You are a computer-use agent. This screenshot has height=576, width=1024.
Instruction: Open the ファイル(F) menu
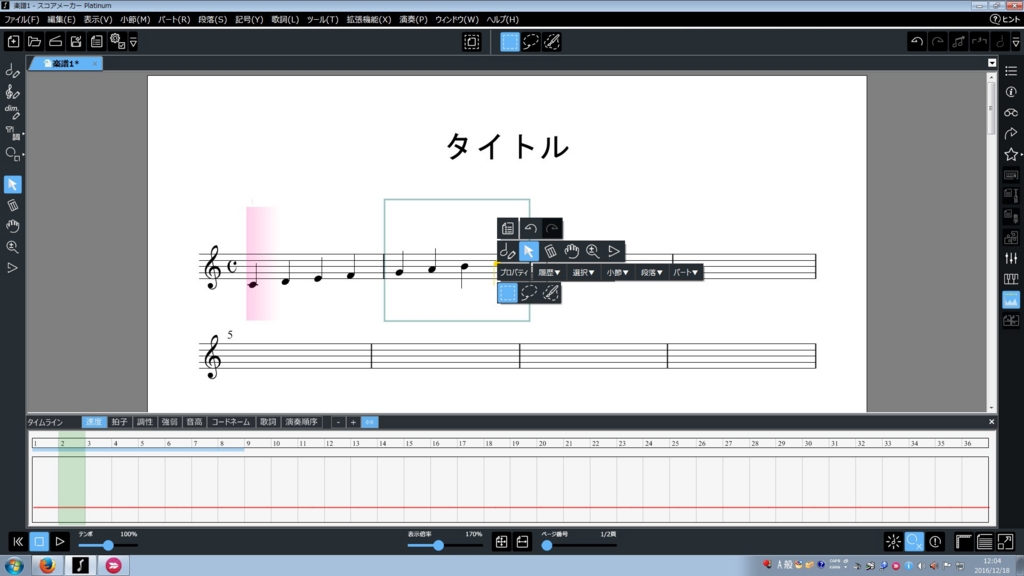click(22, 20)
